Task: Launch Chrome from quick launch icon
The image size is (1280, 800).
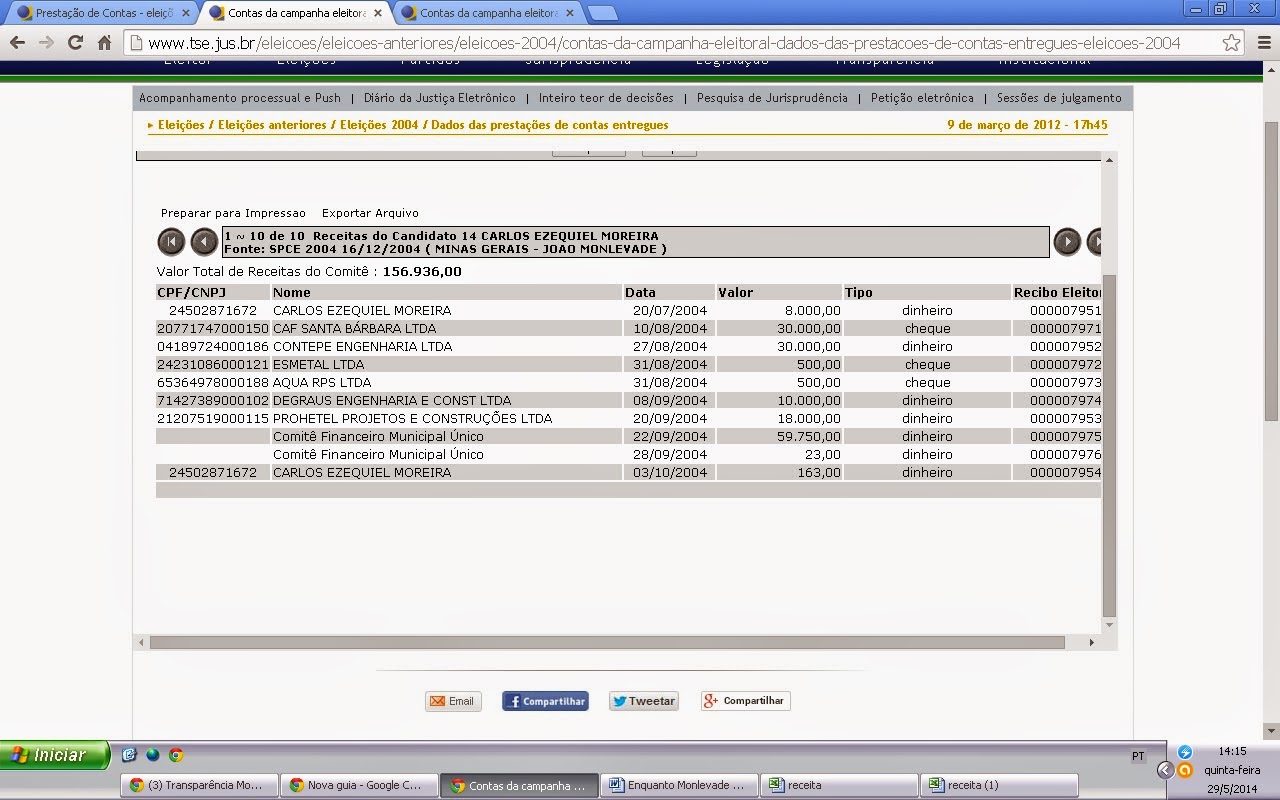Action: tap(176, 755)
